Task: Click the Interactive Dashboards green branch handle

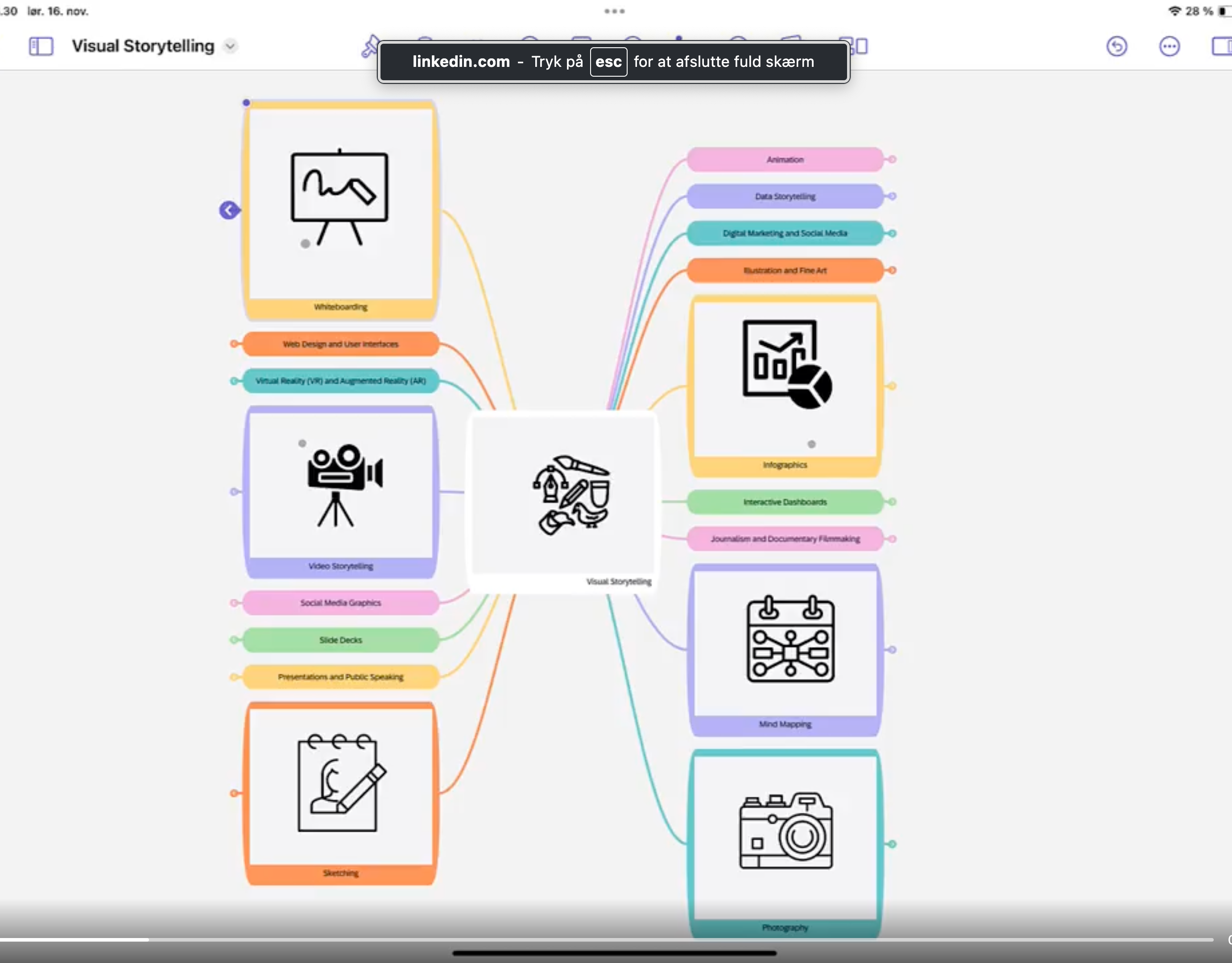Action: pos(893,502)
